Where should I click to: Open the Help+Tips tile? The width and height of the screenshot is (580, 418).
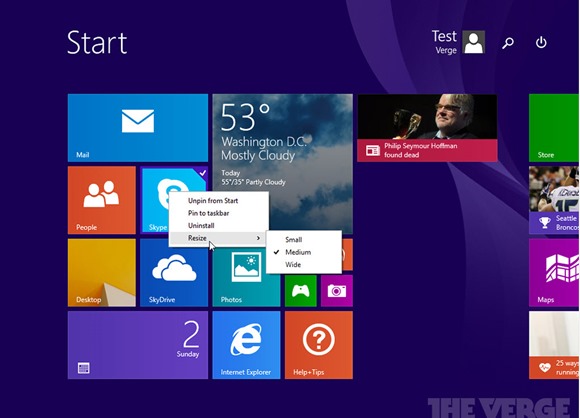point(318,345)
